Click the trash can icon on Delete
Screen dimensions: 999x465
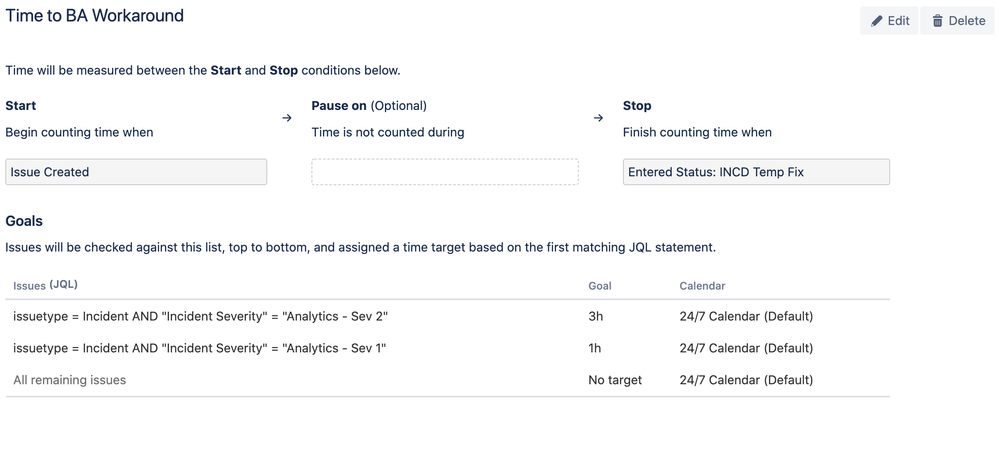tap(937, 21)
